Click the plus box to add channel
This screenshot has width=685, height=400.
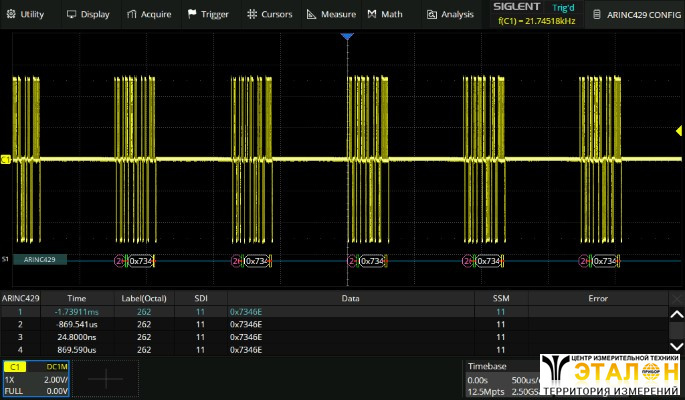click(105, 379)
